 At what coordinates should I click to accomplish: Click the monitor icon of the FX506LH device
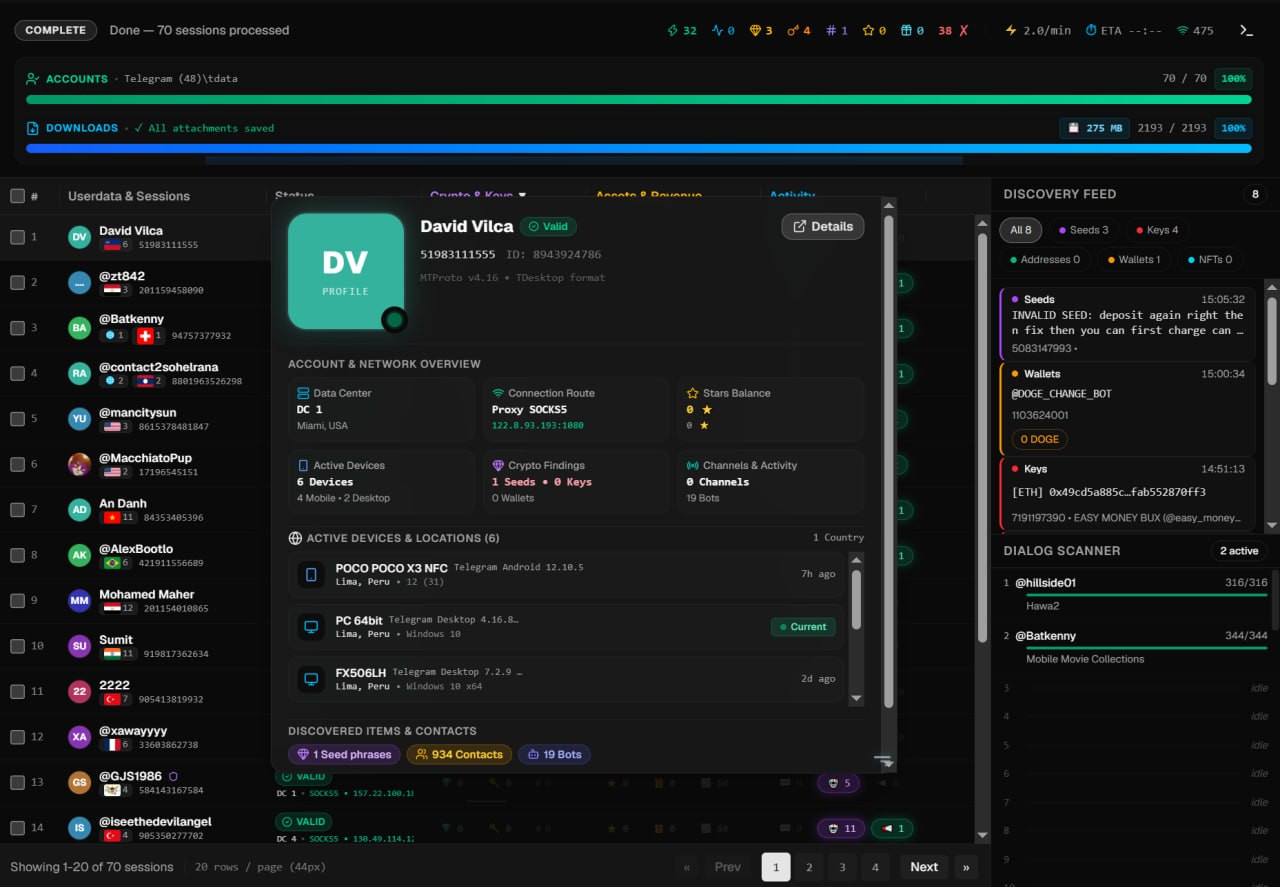(x=311, y=679)
